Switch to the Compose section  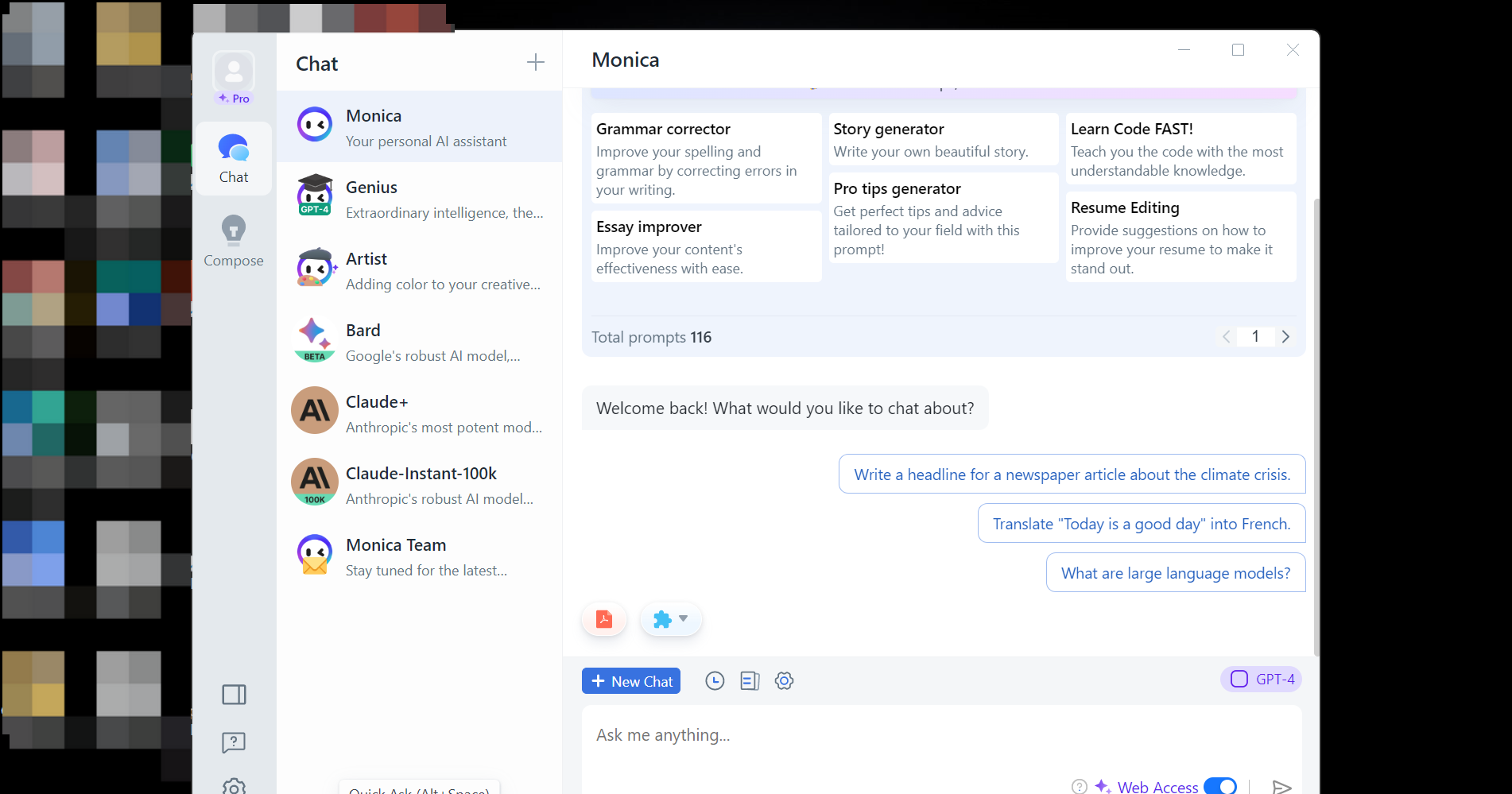coord(234,241)
